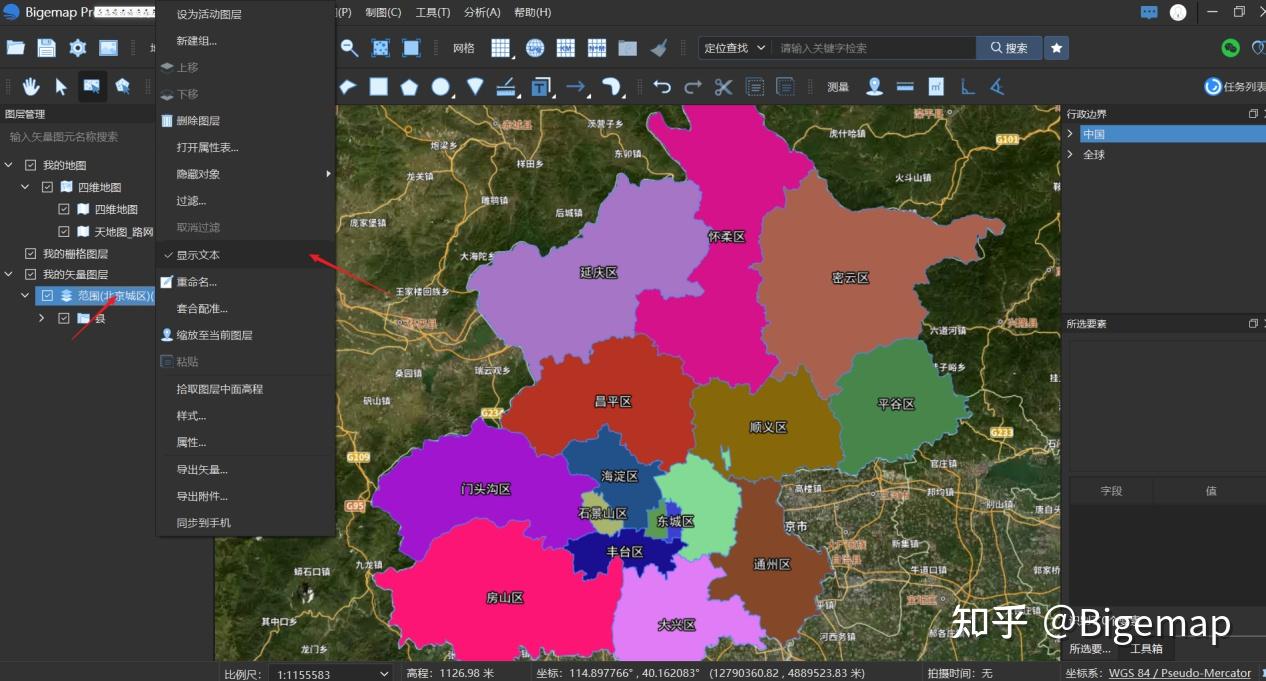Viewport: 1266px width, 681px height.
Task: Click the undo arrow icon
Action: click(661, 86)
